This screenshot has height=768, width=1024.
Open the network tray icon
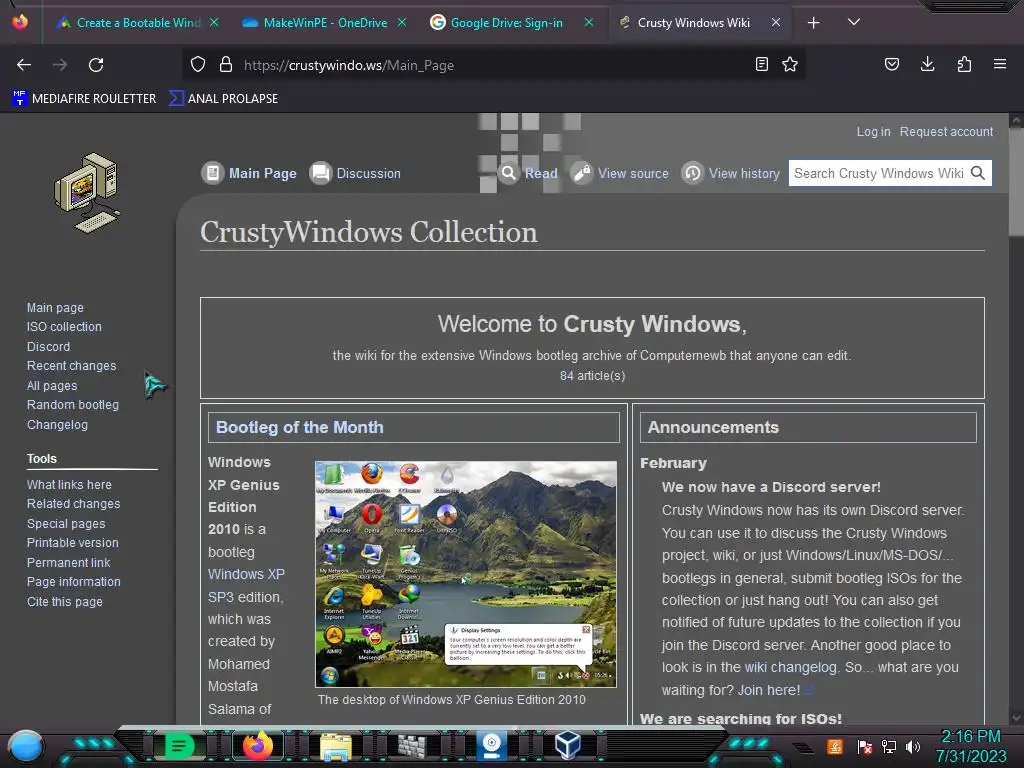click(x=888, y=746)
